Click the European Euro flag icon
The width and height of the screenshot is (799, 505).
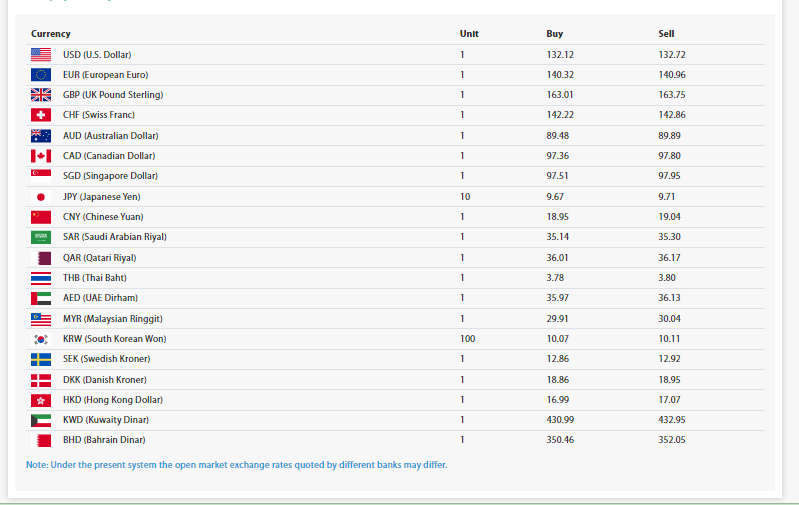click(41, 75)
